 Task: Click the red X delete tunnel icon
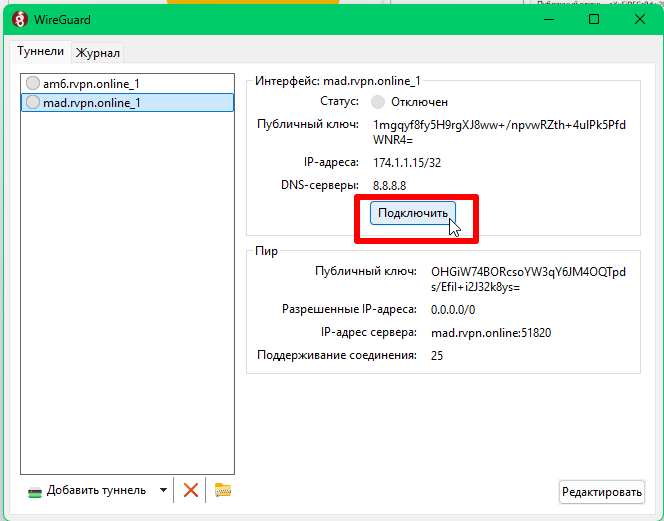(191, 490)
